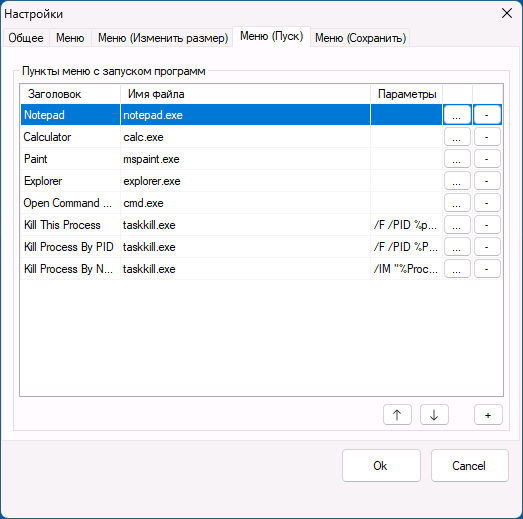Image resolution: width=523 pixels, height=519 pixels.
Task: Click taskkill.exe in Kill Process By PID row
Action: [245, 247]
